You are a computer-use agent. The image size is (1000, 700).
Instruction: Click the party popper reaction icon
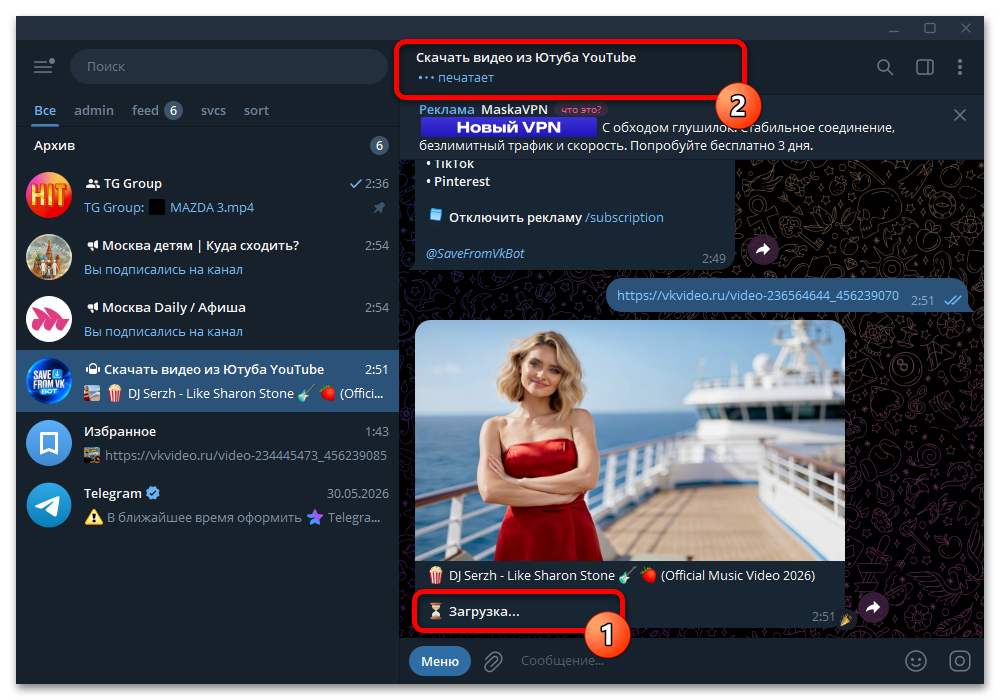(846, 619)
